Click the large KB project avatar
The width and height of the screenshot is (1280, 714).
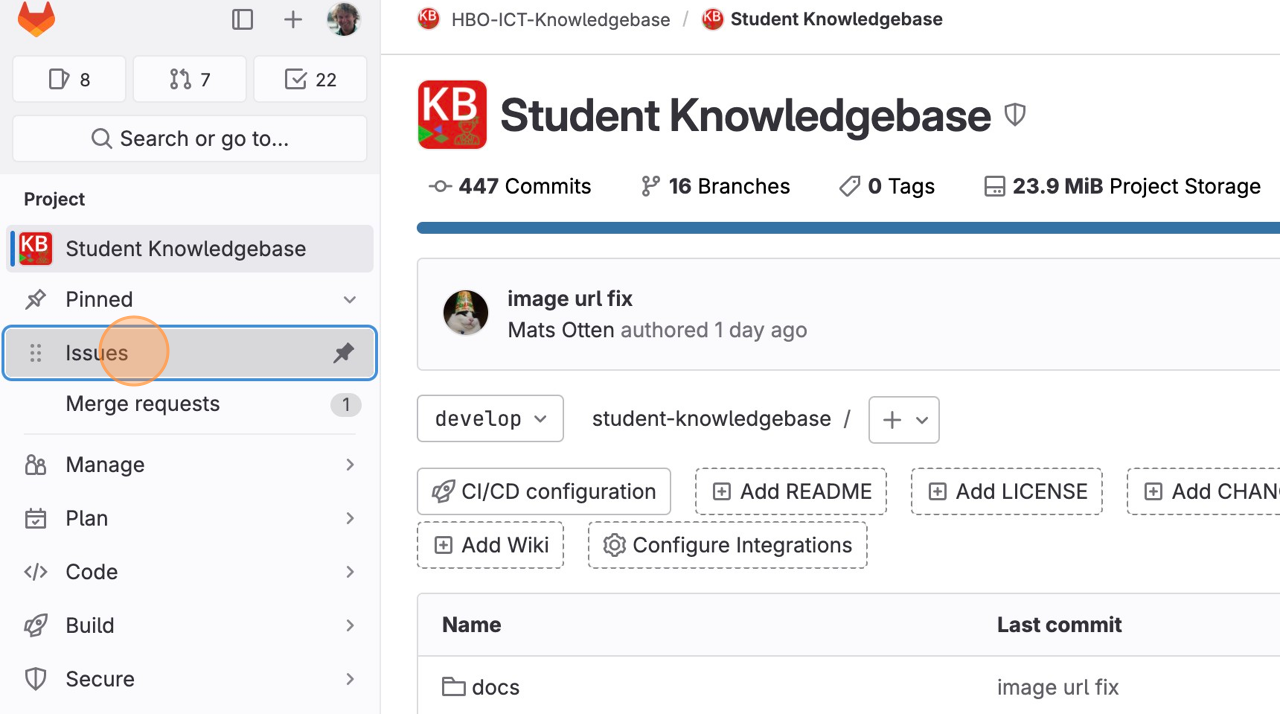pyautogui.click(x=452, y=115)
